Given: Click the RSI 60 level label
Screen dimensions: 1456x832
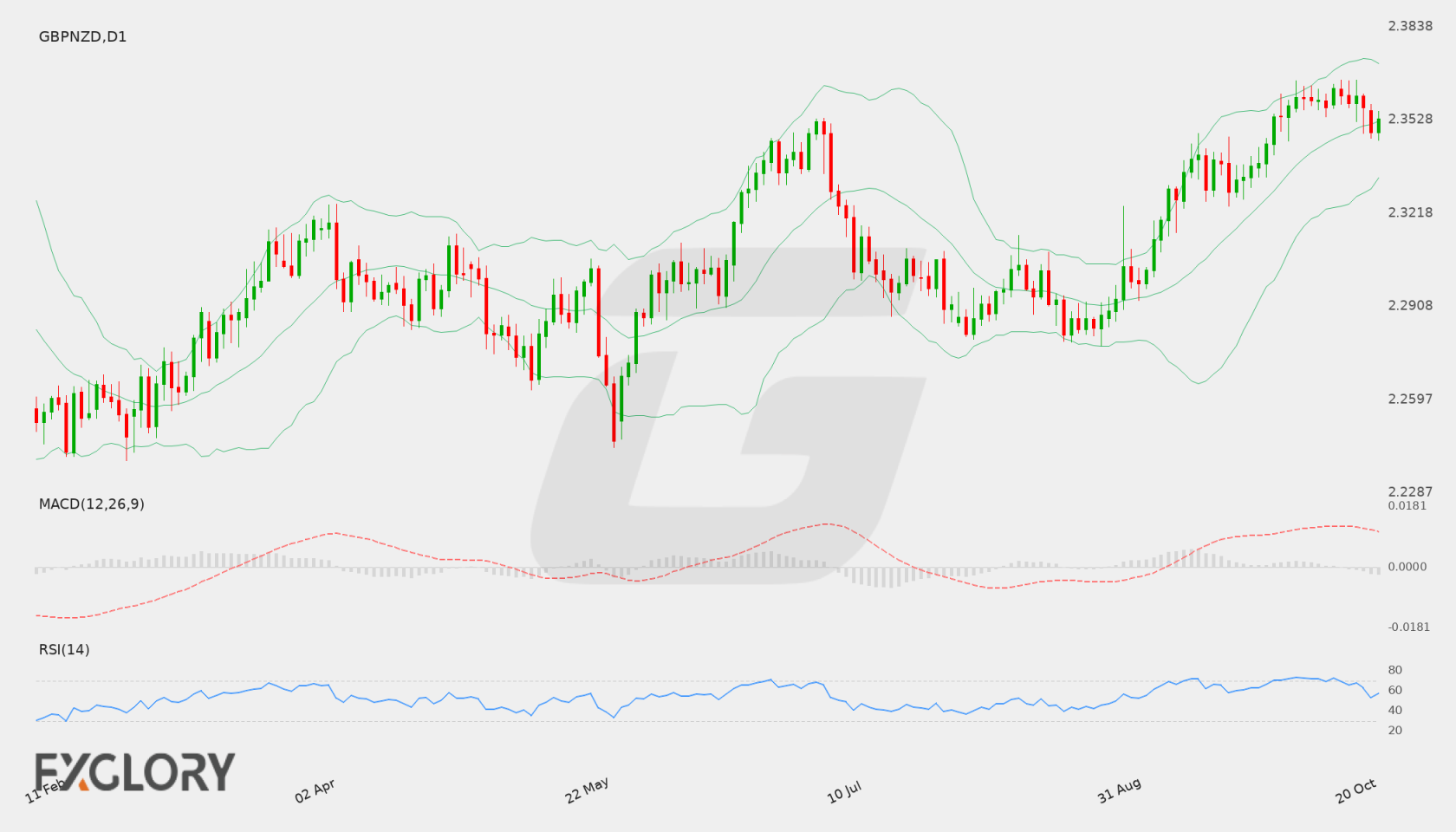Looking at the screenshot, I should click(x=1395, y=690).
